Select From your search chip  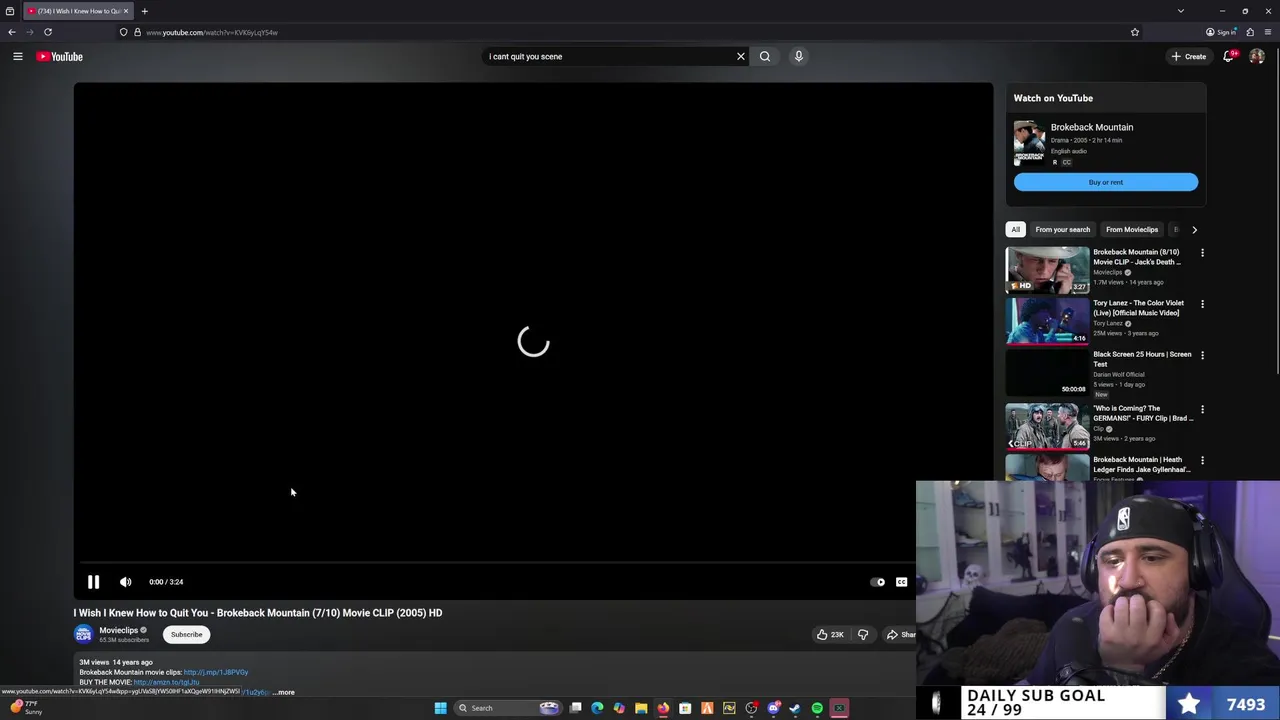point(1062,229)
